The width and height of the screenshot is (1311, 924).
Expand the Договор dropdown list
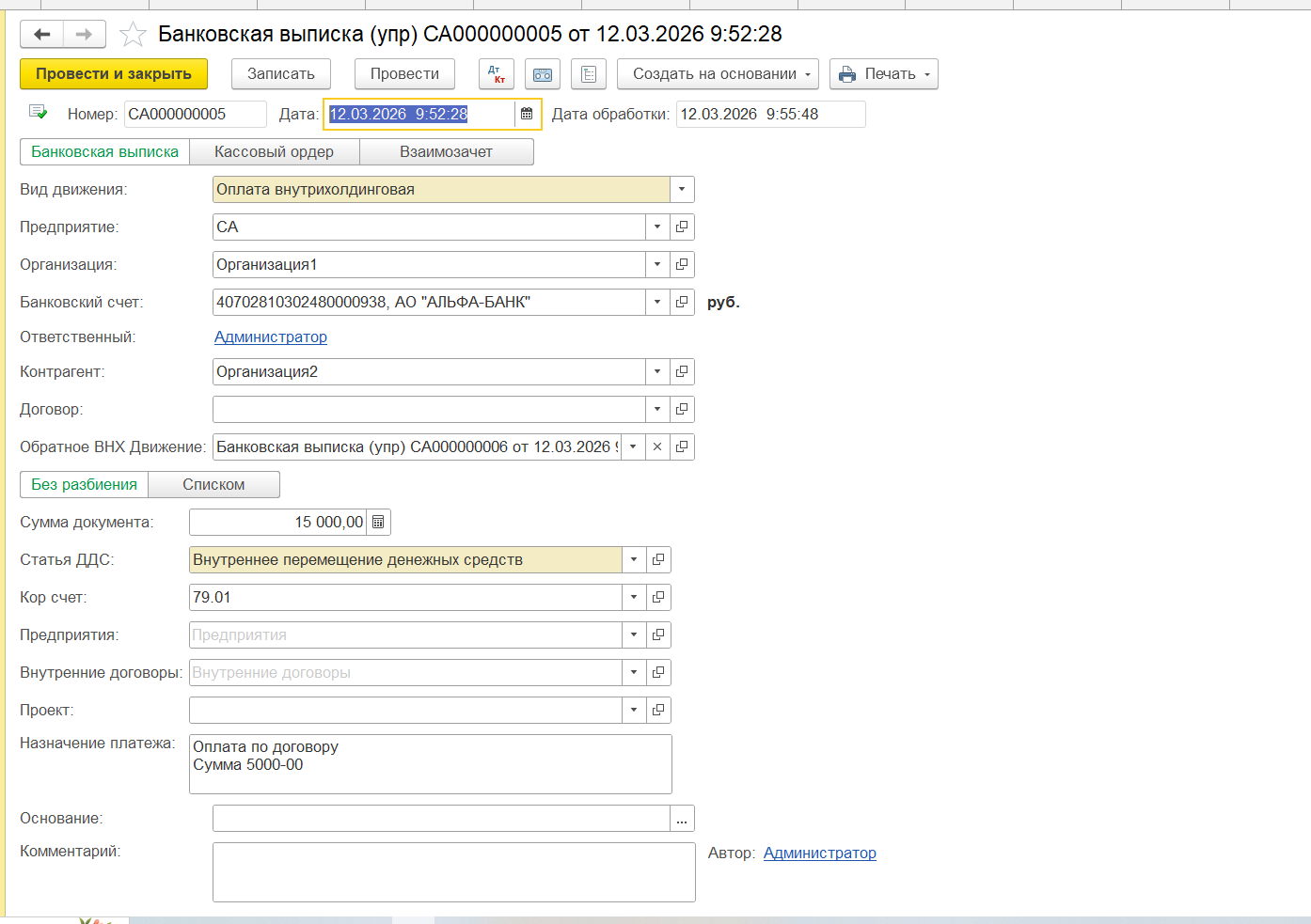point(657,409)
